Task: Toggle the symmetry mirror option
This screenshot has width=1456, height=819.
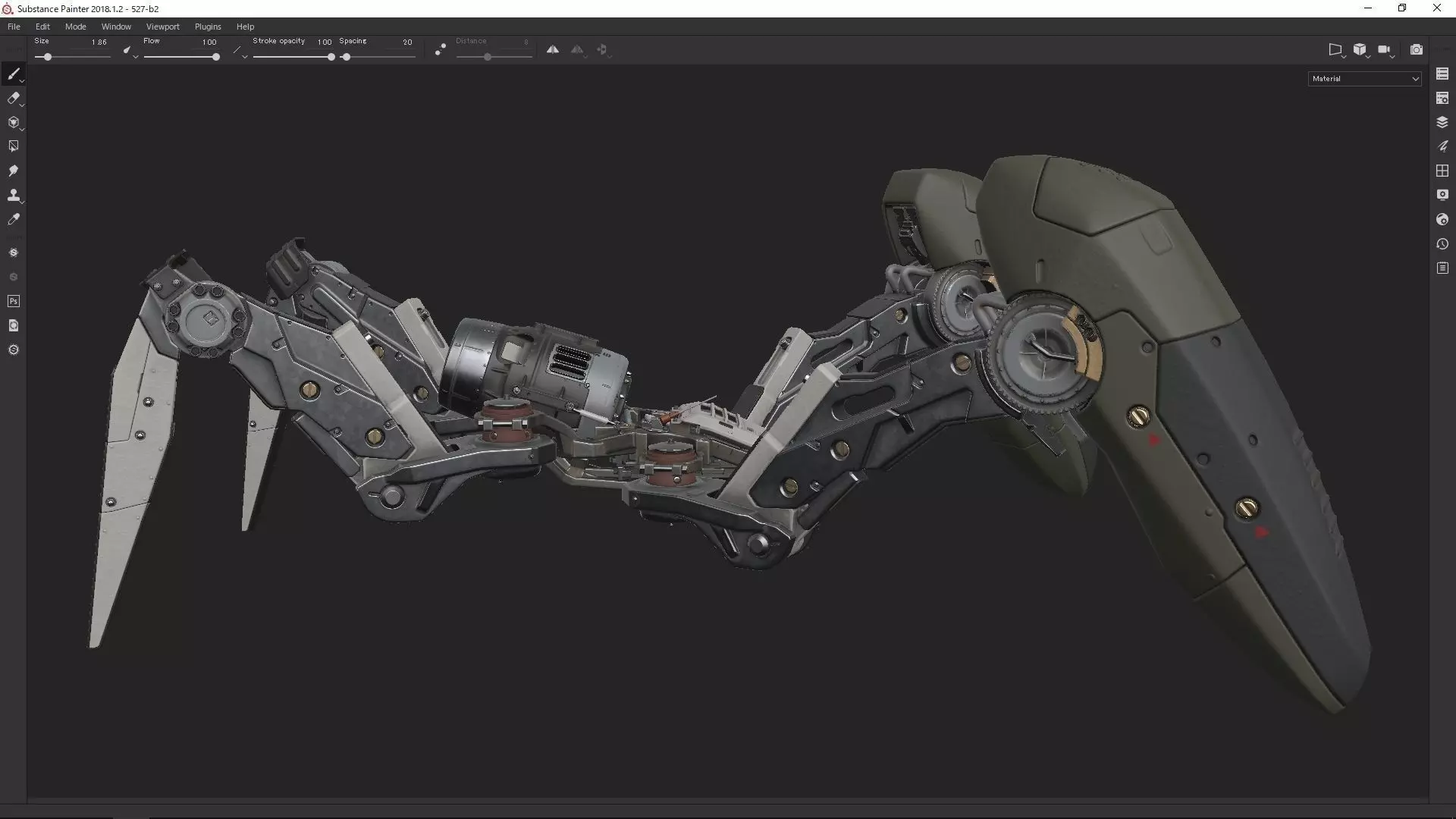Action: coord(553,49)
